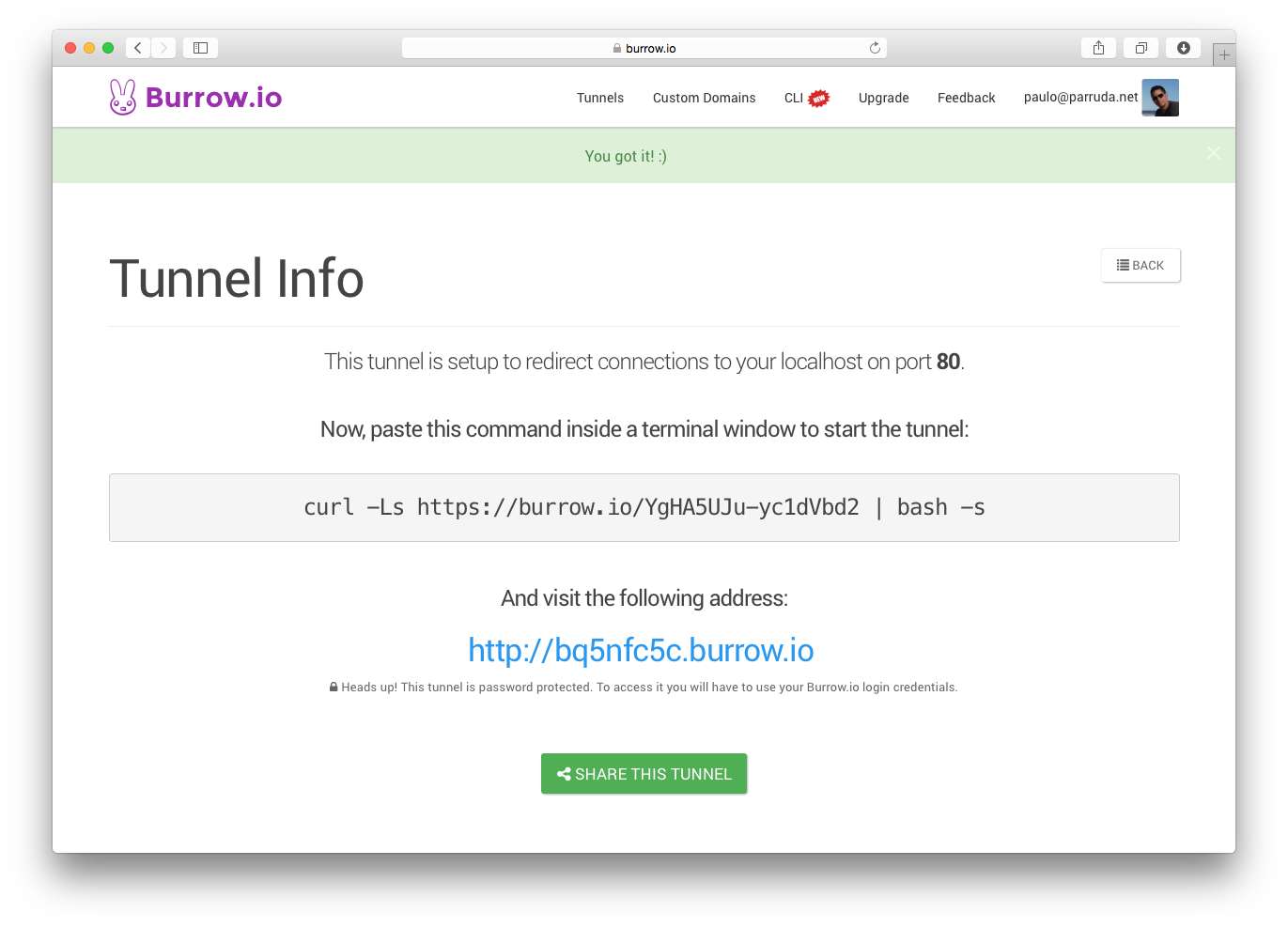The height and width of the screenshot is (928, 1288).
Task: Click the show tabs overview icon
Action: (x=1141, y=48)
